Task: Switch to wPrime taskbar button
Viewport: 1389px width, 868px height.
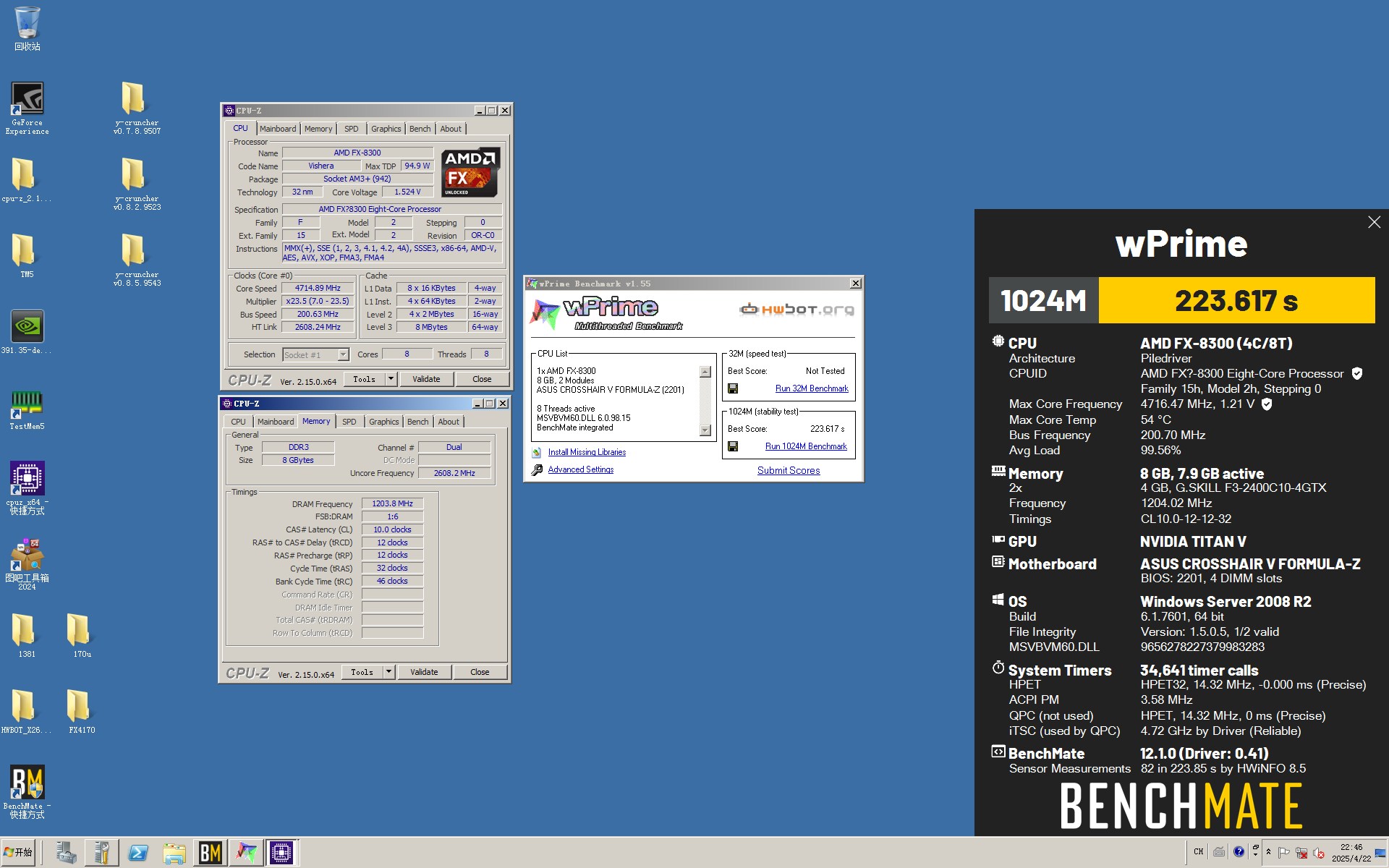Action: [x=246, y=853]
